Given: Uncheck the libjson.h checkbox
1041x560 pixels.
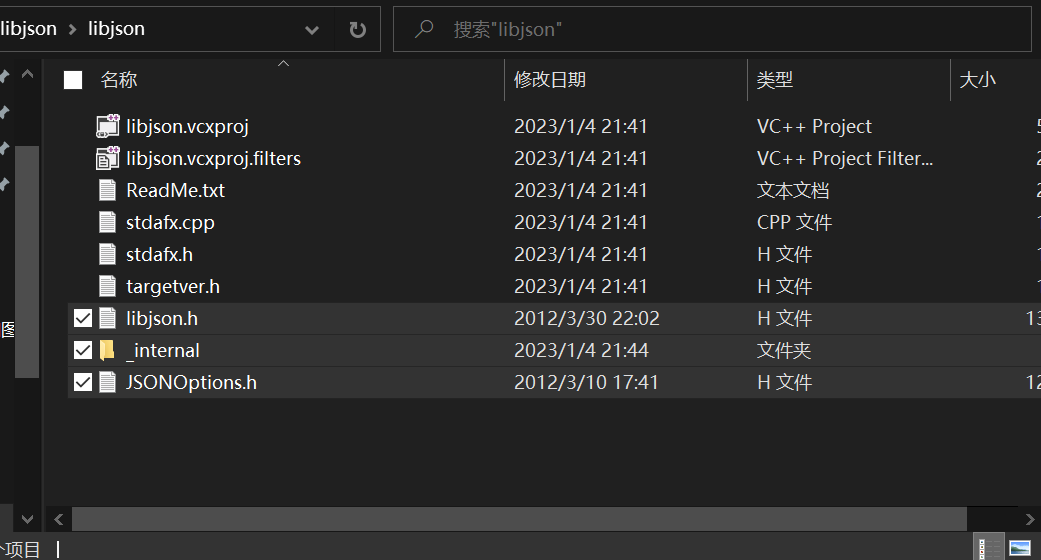Looking at the screenshot, I should point(83,319).
